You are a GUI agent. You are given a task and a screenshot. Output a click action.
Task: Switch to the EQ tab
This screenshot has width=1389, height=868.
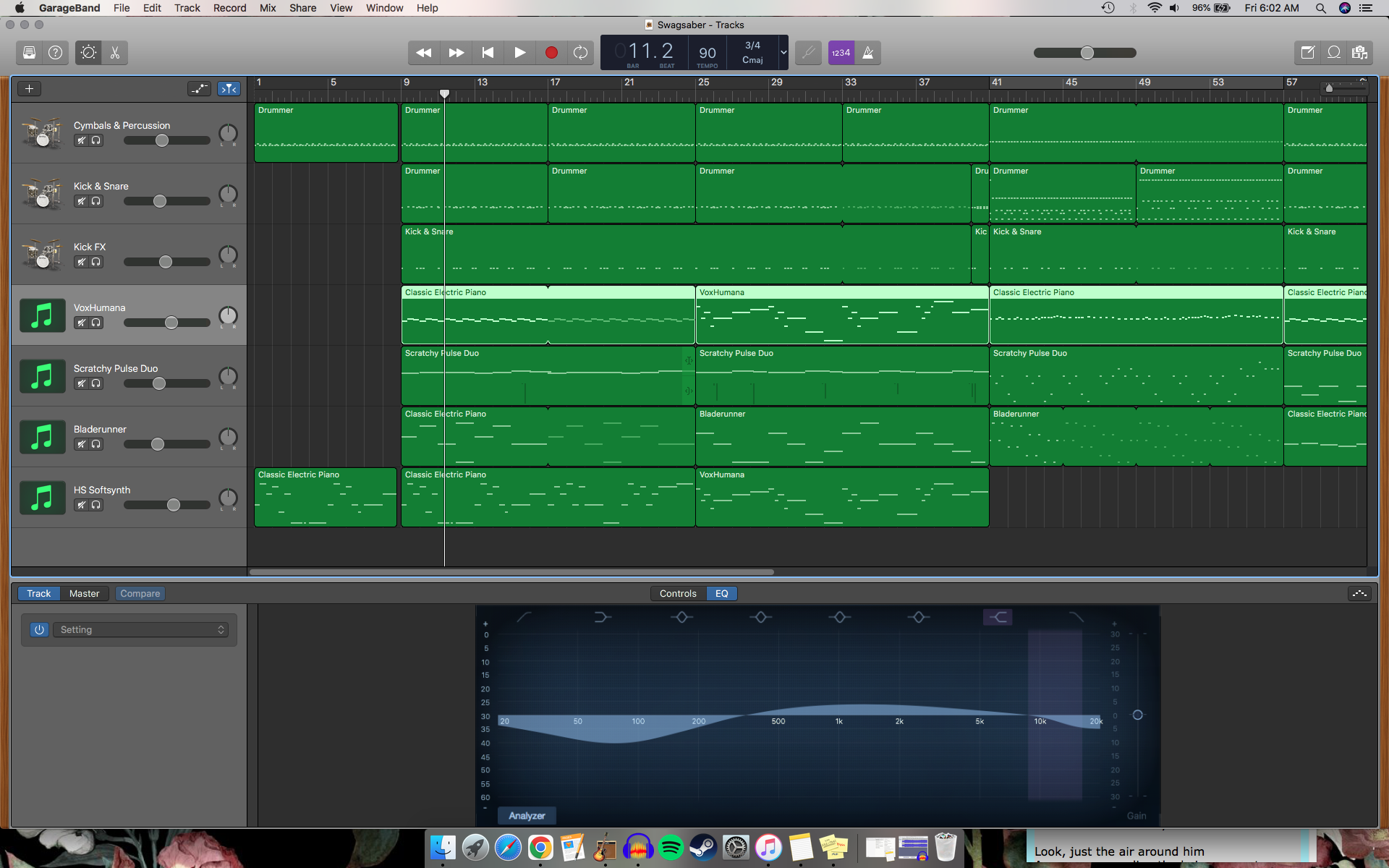722,594
